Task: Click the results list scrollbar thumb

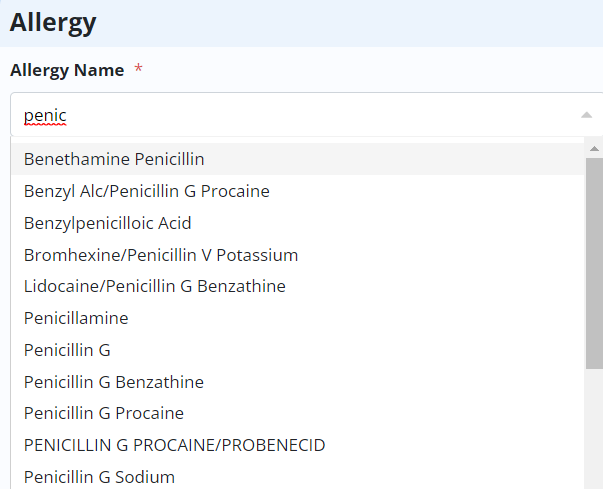Action: tap(594, 262)
